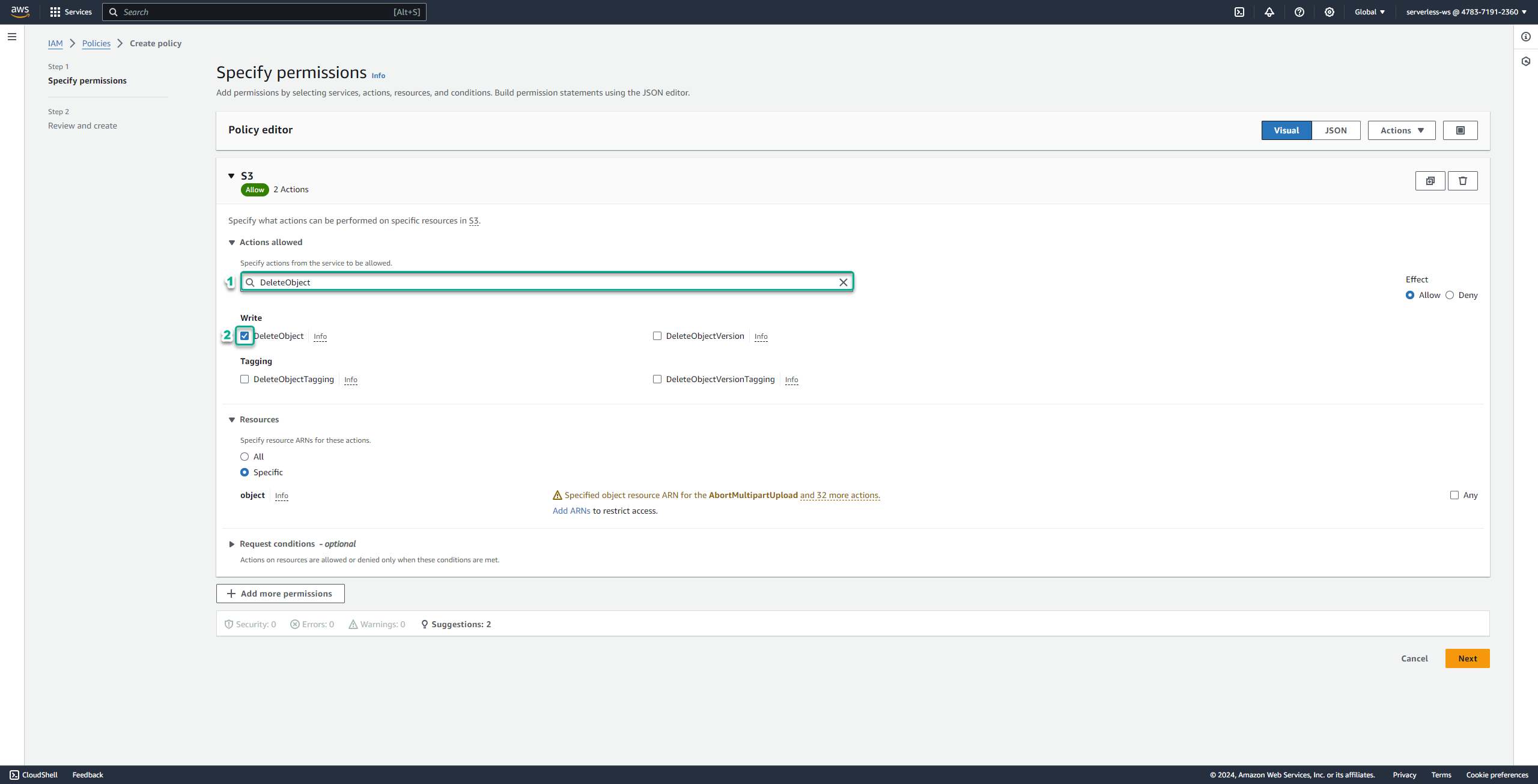Click the CloudShell icon in footer
The image size is (1538, 784).
tap(14, 775)
